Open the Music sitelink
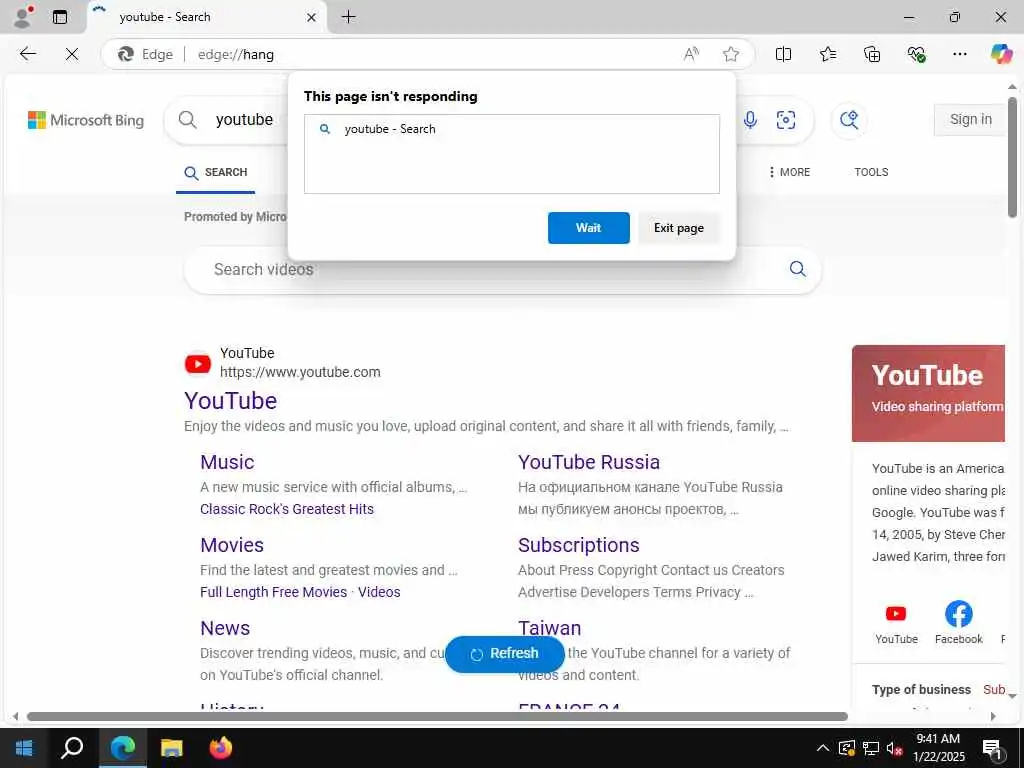1024x768 pixels. (227, 462)
